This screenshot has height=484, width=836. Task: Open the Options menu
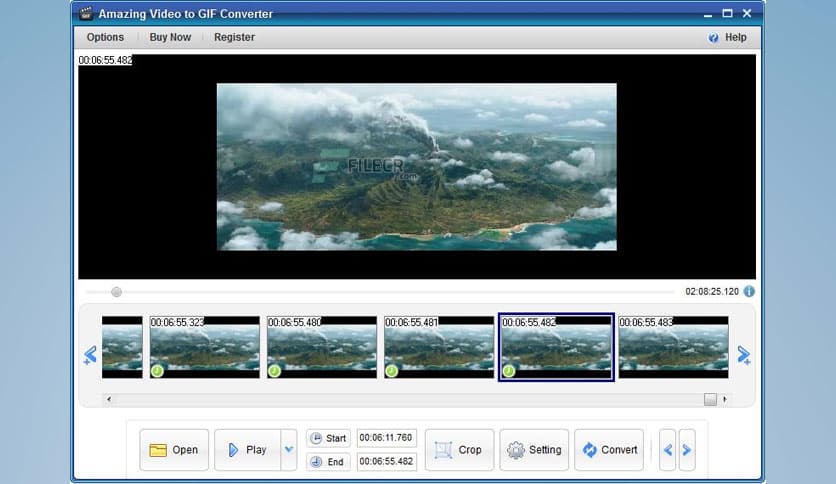tap(105, 37)
